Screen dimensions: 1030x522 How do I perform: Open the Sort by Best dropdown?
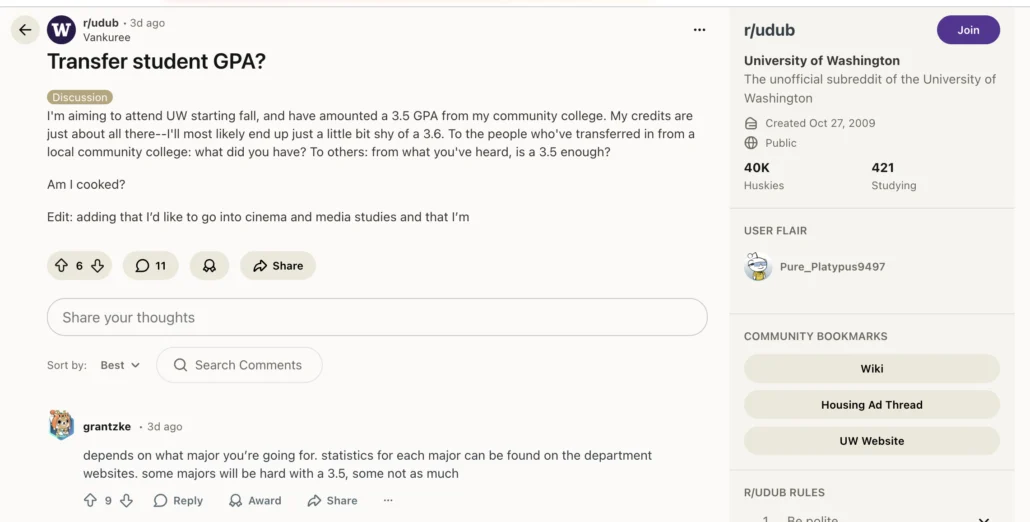[x=120, y=365]
